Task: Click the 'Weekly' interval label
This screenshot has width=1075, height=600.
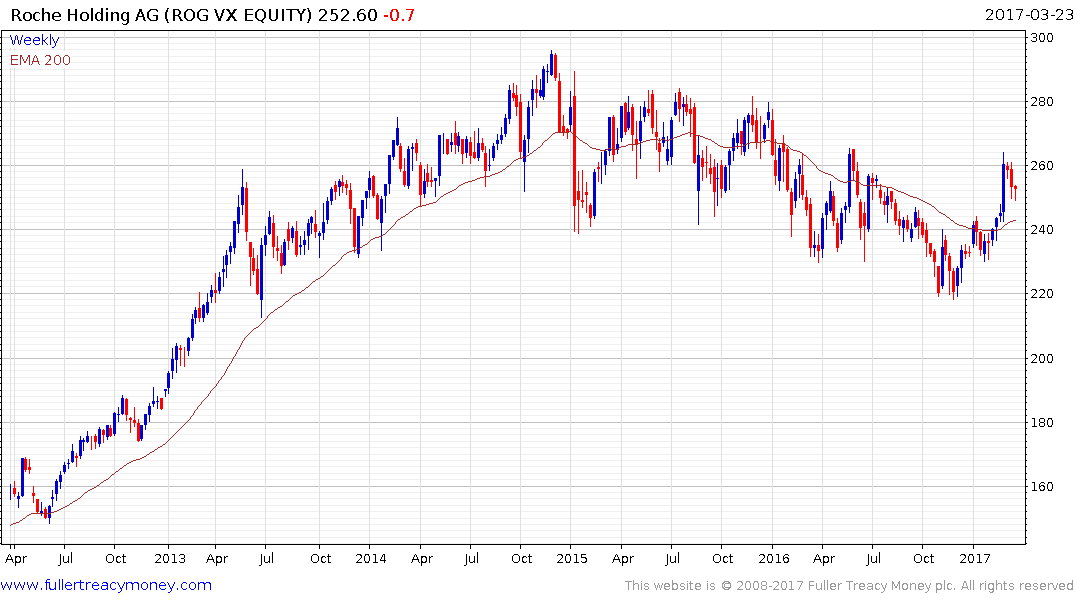Action: 34,40
